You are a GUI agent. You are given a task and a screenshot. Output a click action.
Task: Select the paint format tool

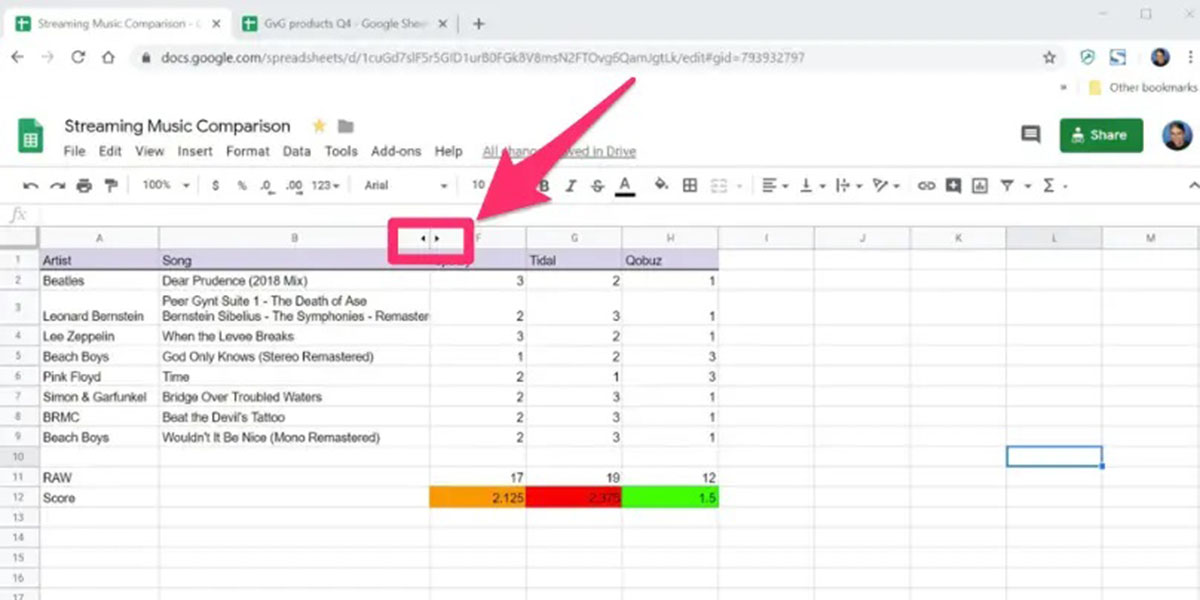tap(111, 186)
